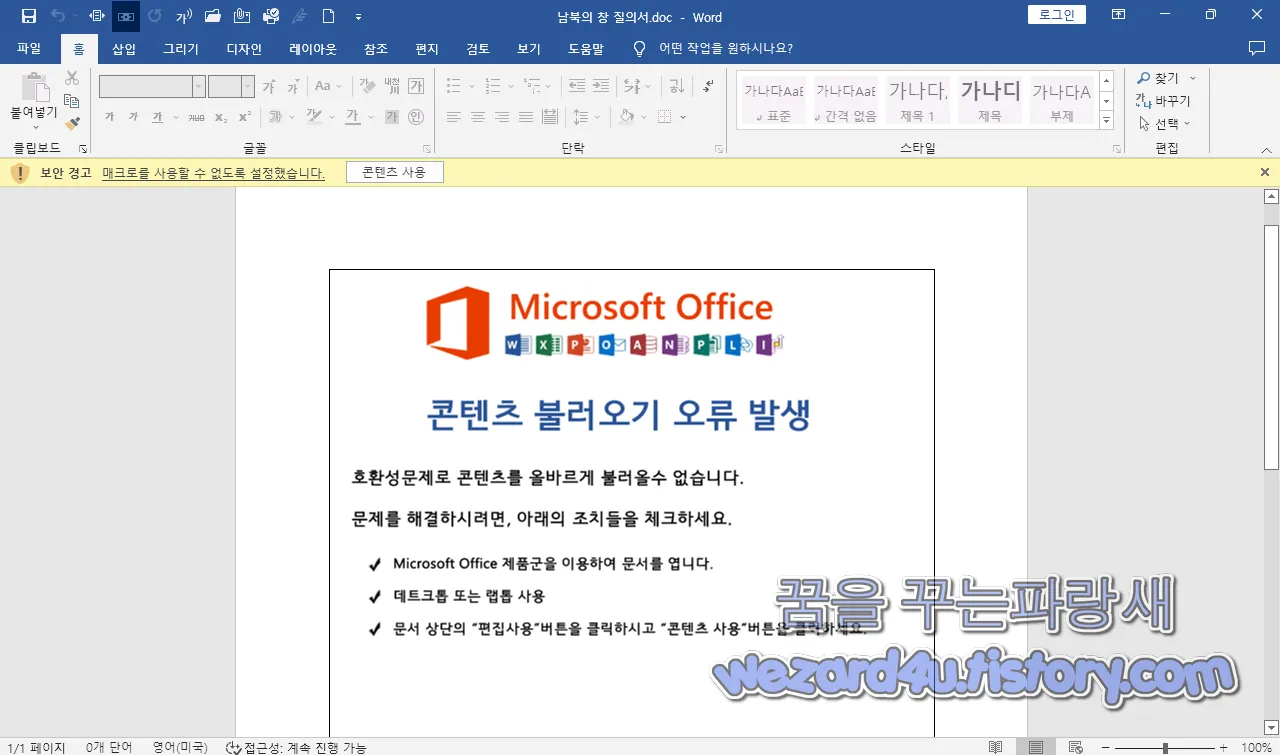Open the Select (선택) dropdown
Viewport: 1280px width, 755px height.
(x=1166, y=124)
